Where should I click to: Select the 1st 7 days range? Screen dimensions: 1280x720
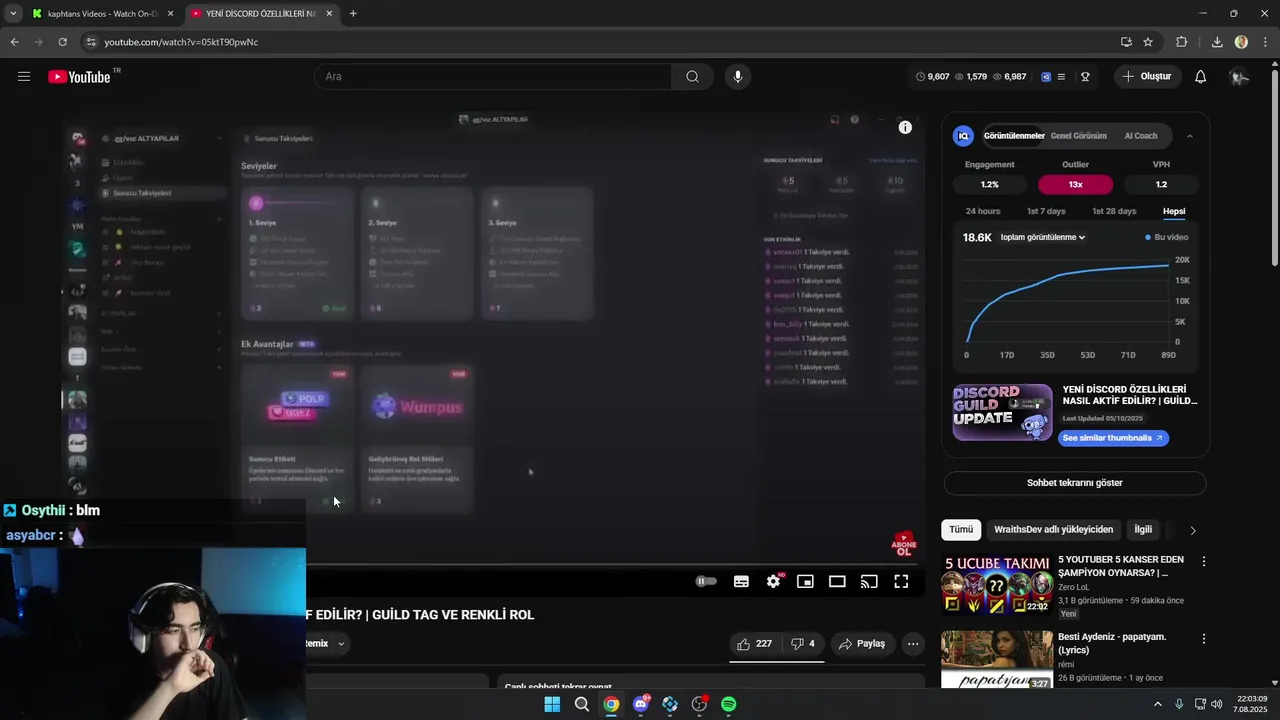click(x=1046, y=211)
